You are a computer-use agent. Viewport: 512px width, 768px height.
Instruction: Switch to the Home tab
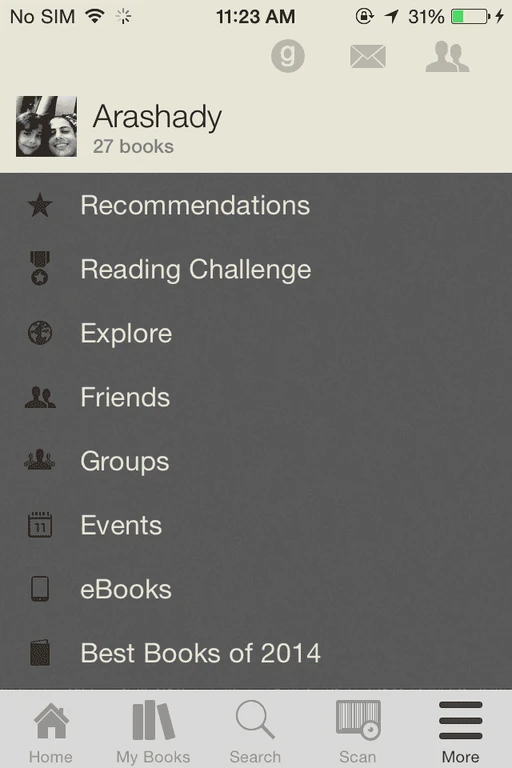(51, 732)
